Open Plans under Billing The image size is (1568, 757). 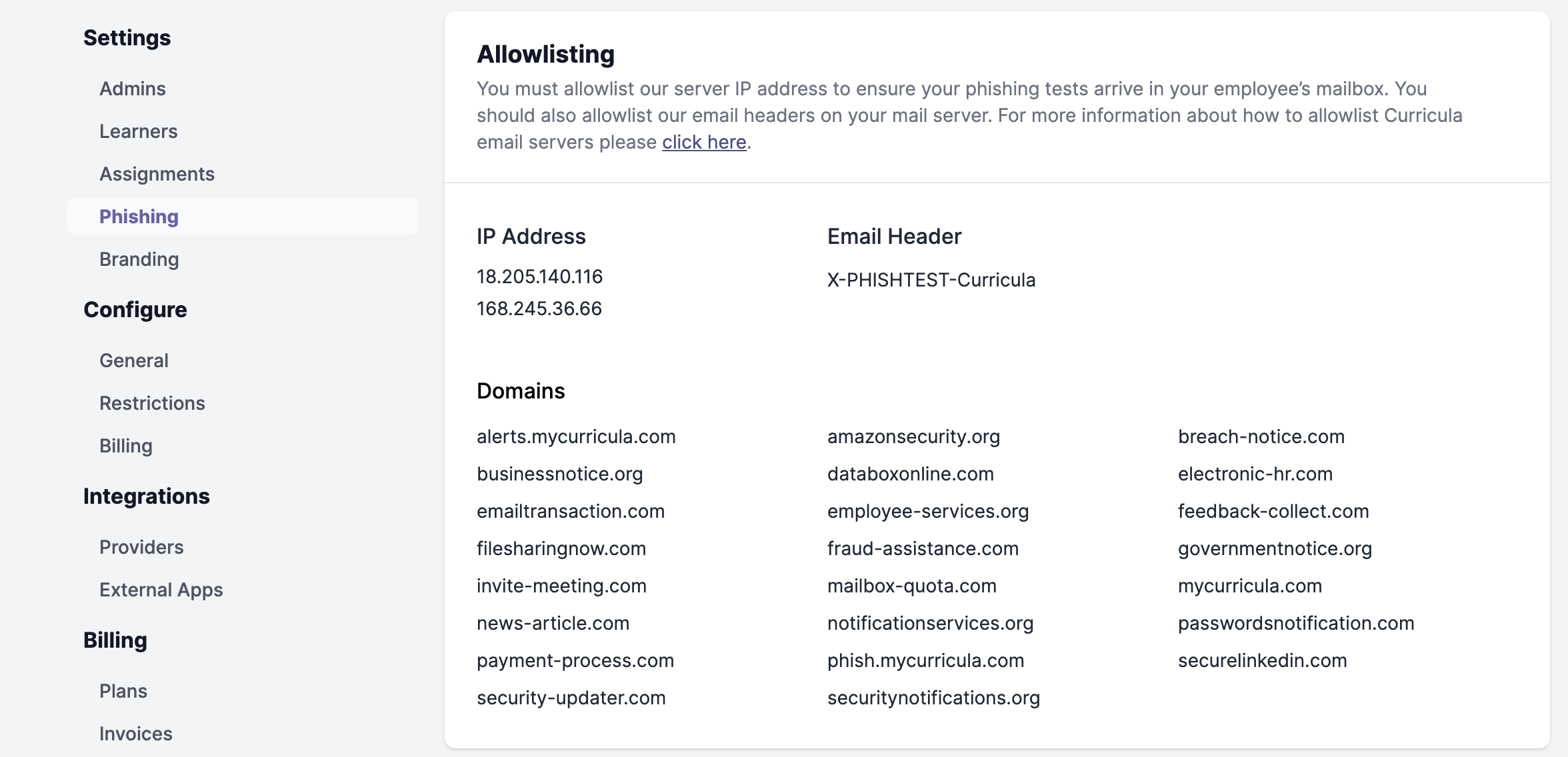pyautogui.click(x=123, y=691)
